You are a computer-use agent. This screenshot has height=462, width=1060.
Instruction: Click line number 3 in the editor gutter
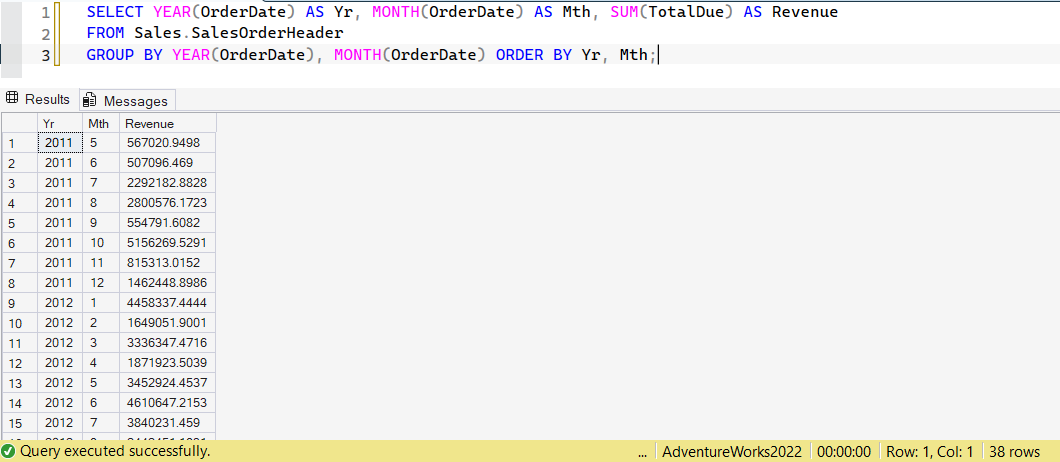45,55
